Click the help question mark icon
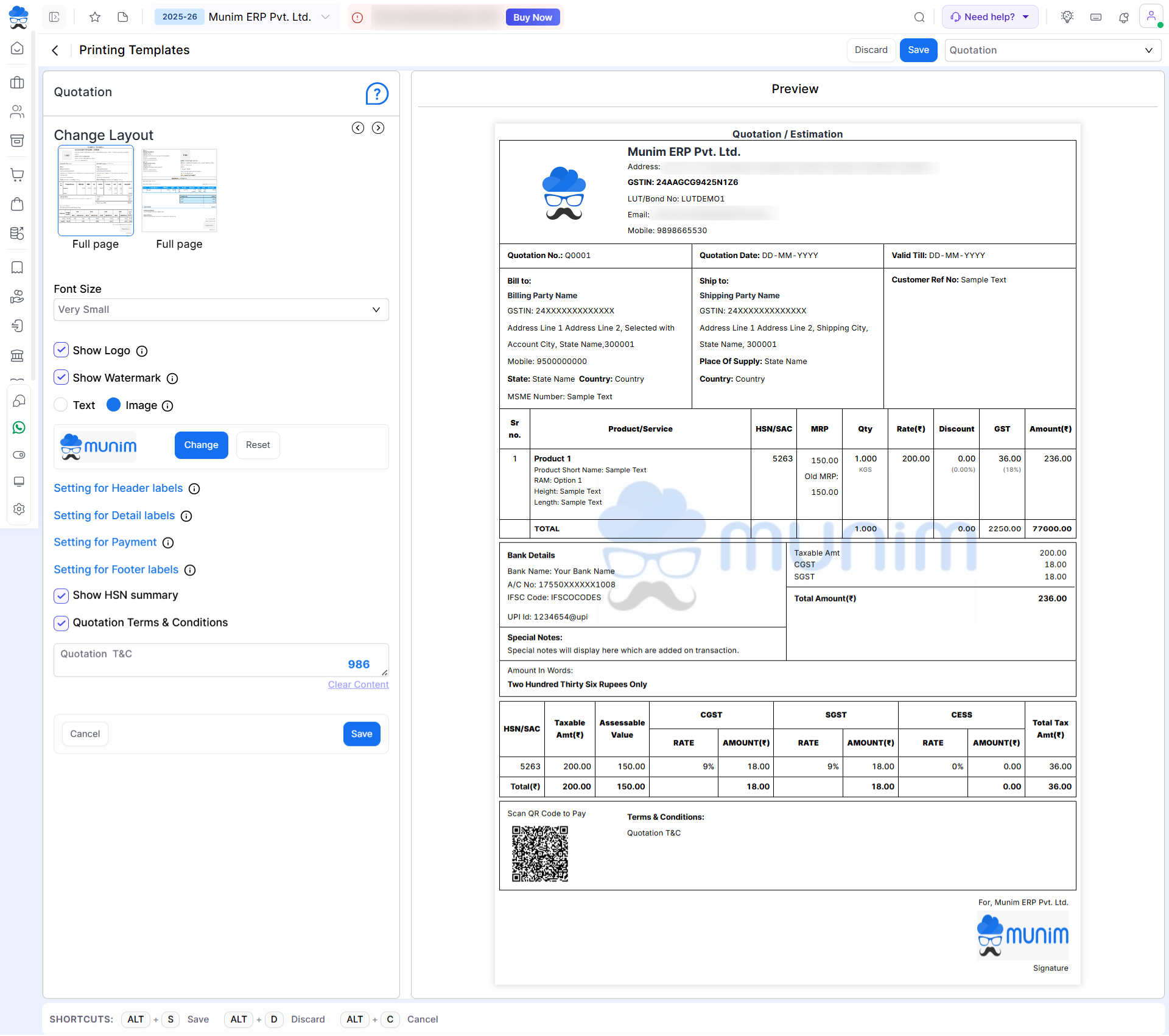This screenshot has width=1169, height=1036. click(x=377, y=94)
